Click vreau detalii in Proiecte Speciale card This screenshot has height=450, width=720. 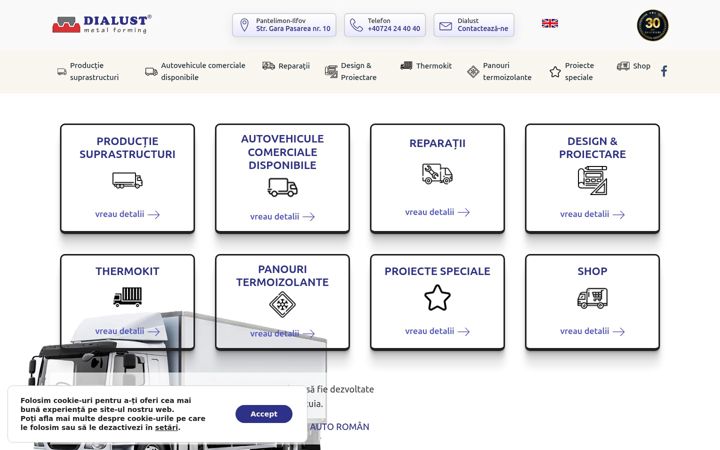(x=437, y=331)
